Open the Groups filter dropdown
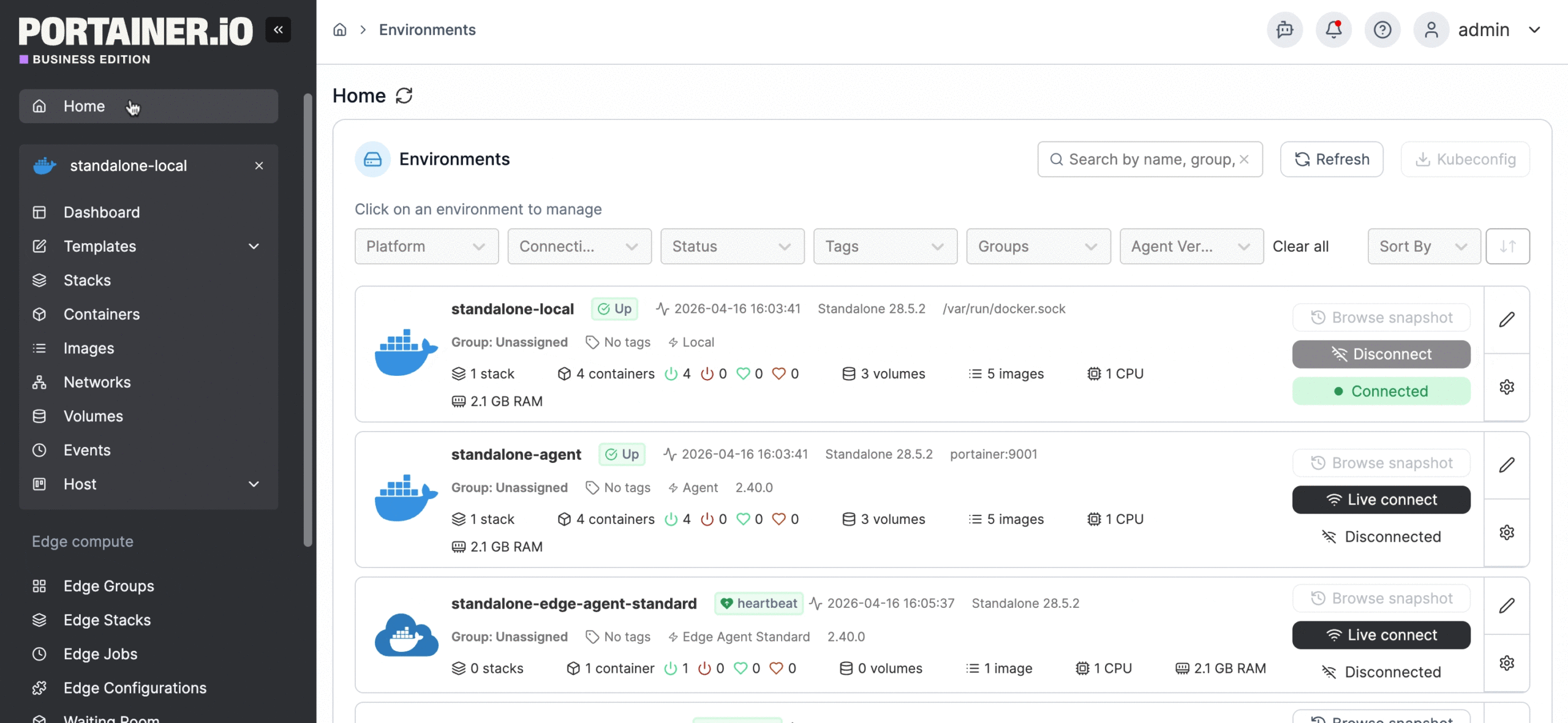1568x723 pixels. pyautogui.click(x=1038, y=246)
